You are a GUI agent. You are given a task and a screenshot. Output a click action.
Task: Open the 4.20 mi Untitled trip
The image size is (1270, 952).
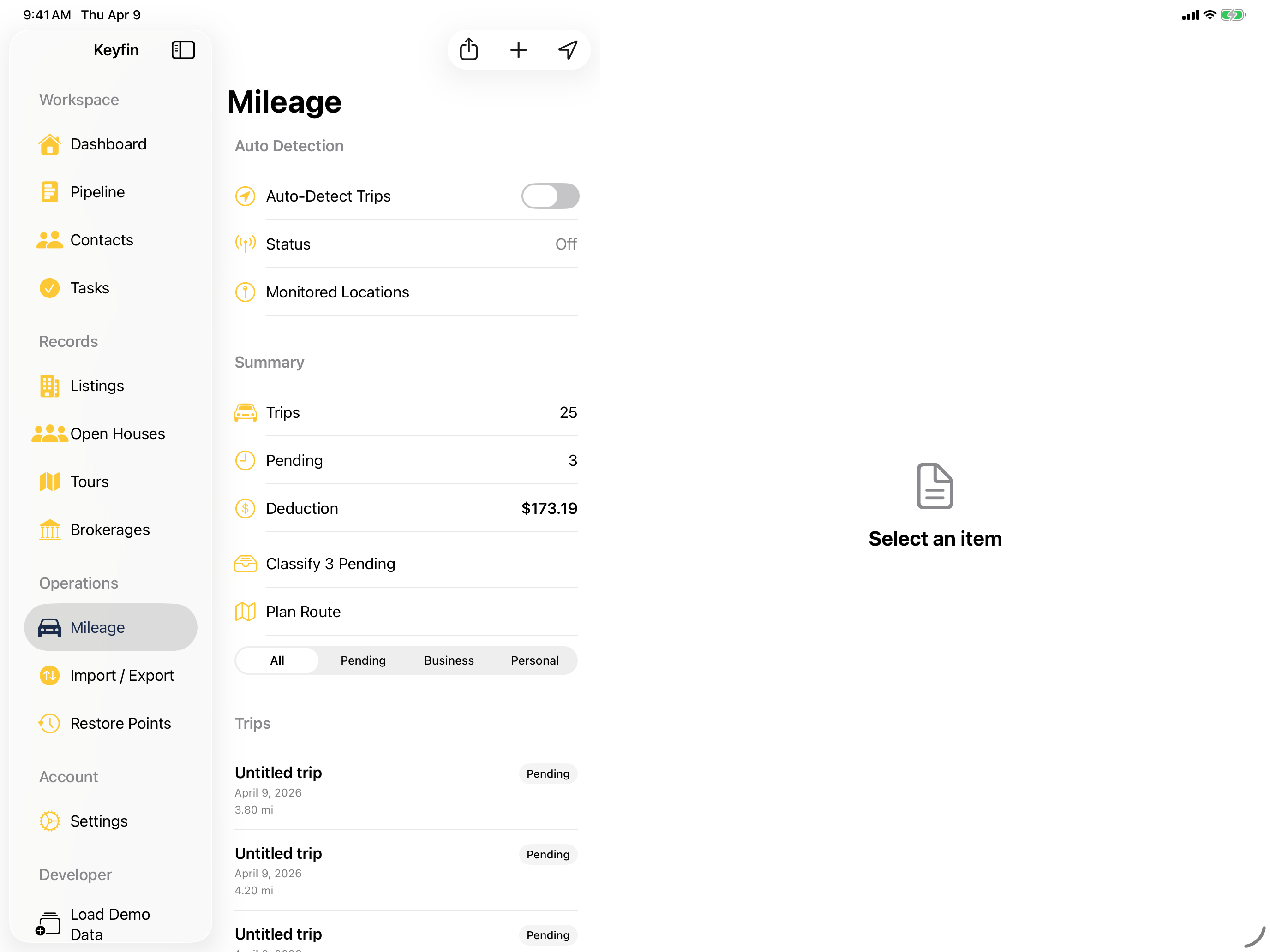406,870
